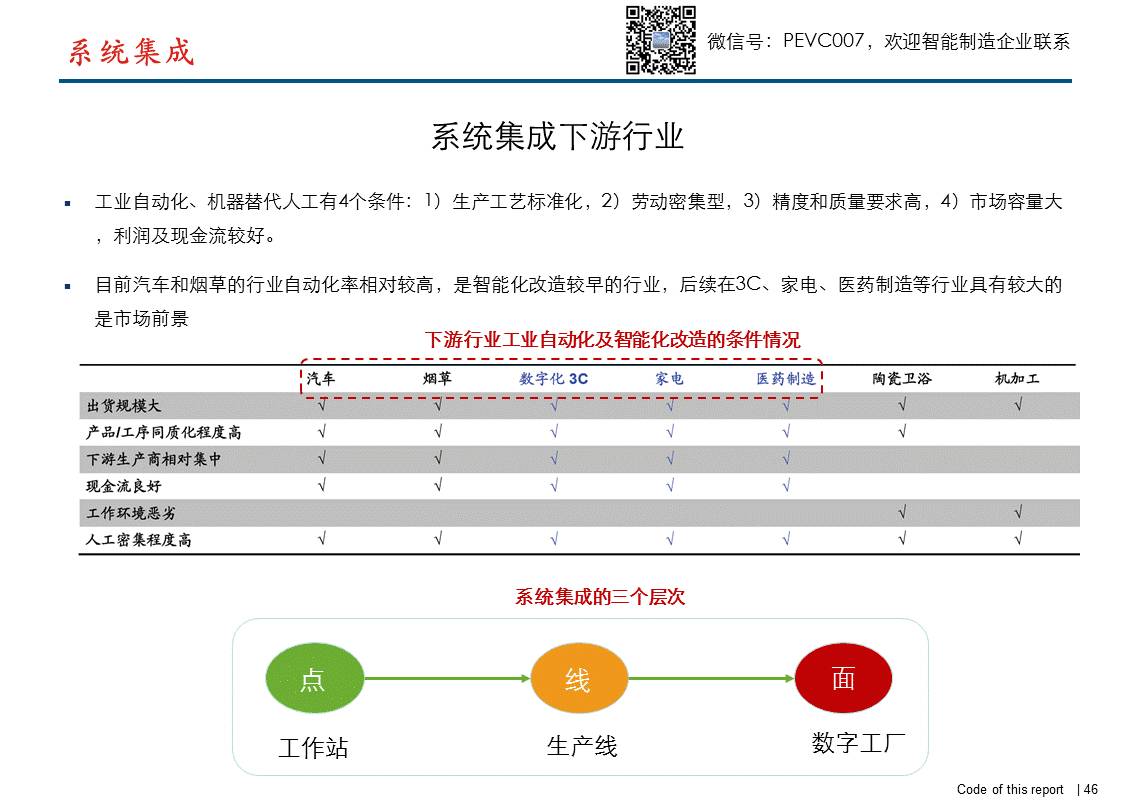1130x801 pixels.
Task: Select the 数字化 3C column header
Action: pos(554,379)
